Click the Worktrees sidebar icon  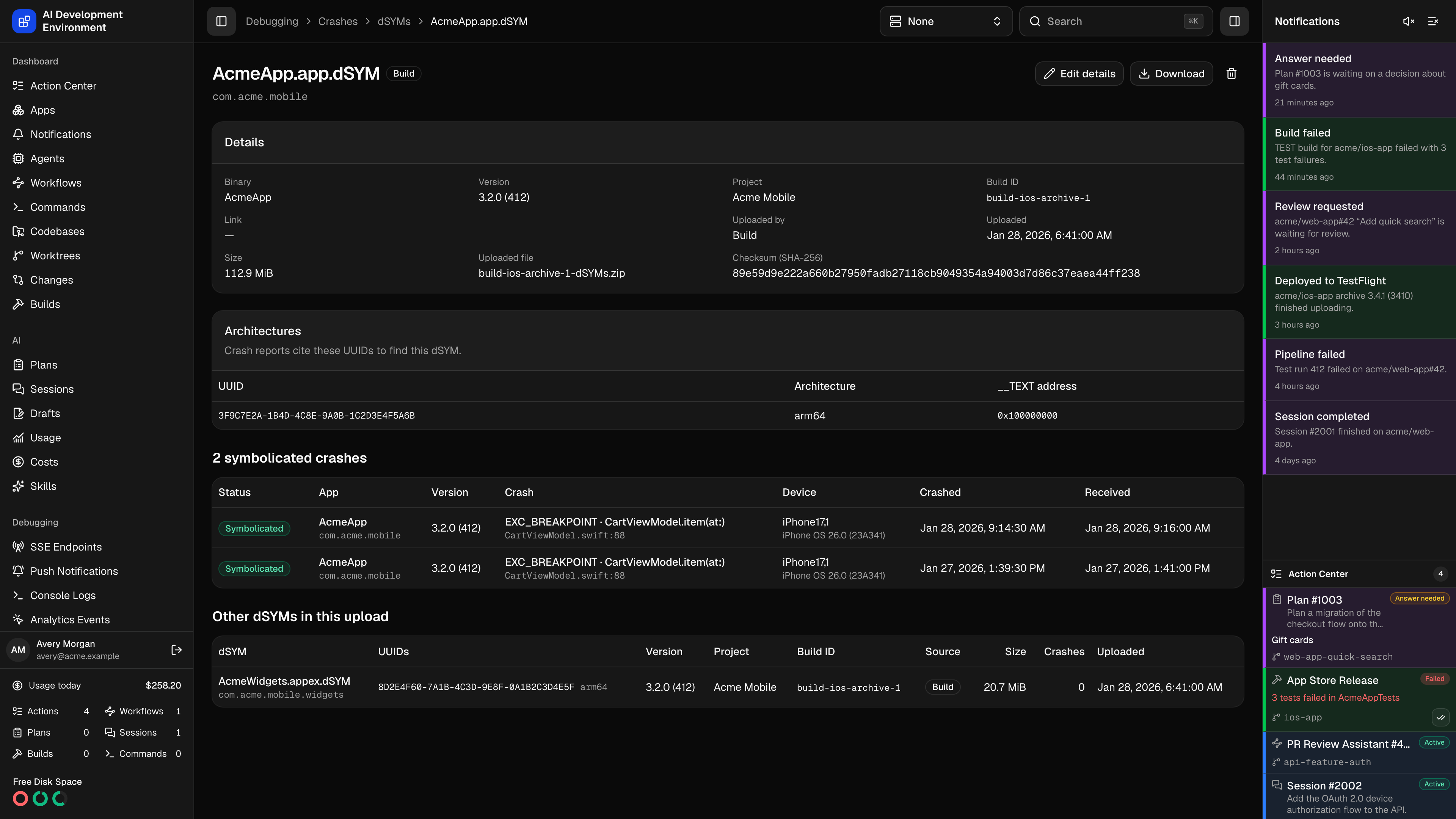point(18,256)
